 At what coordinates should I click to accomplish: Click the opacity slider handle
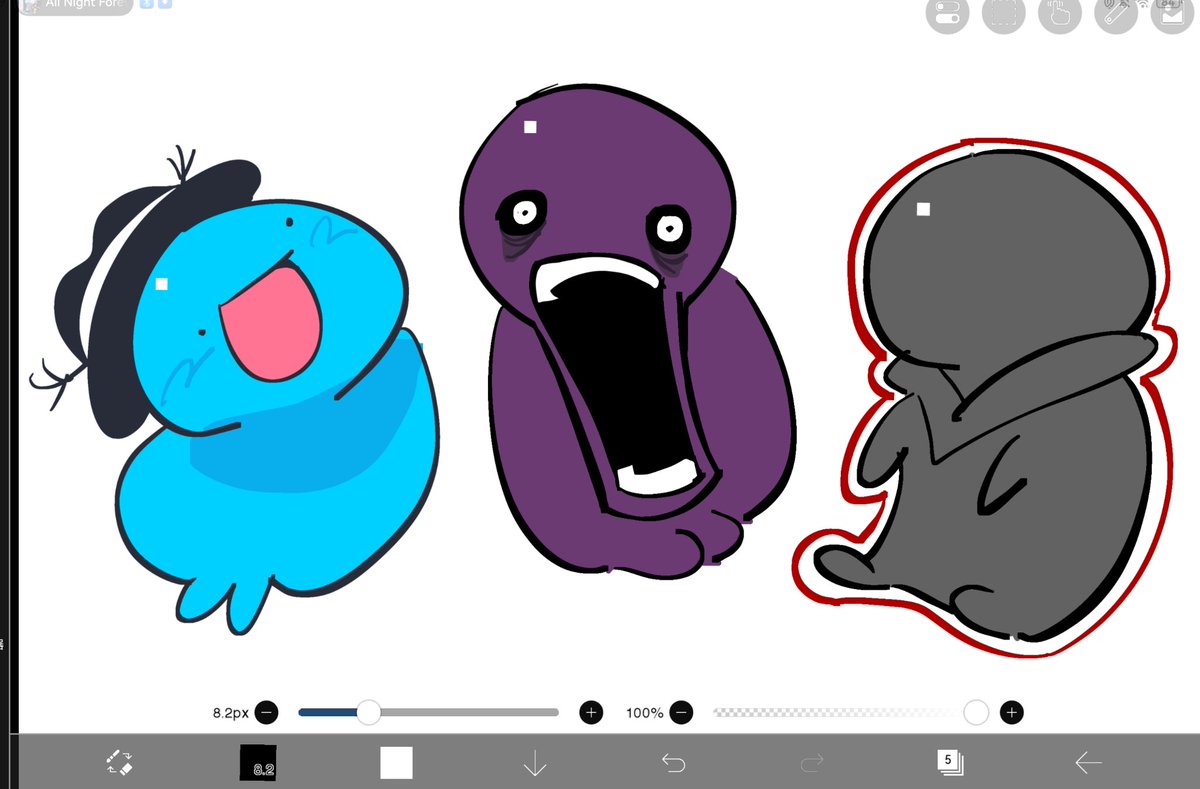tap(976, 712)
